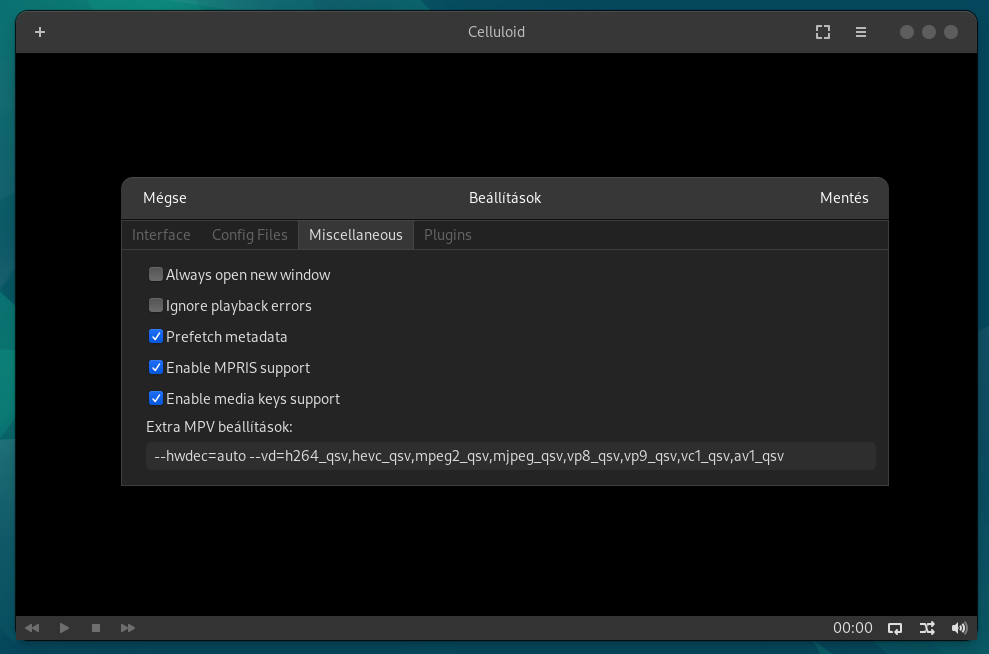Open the Config Files tab
Screen dimensions: 989x654
pyautogui.click(x=250, y=235)
